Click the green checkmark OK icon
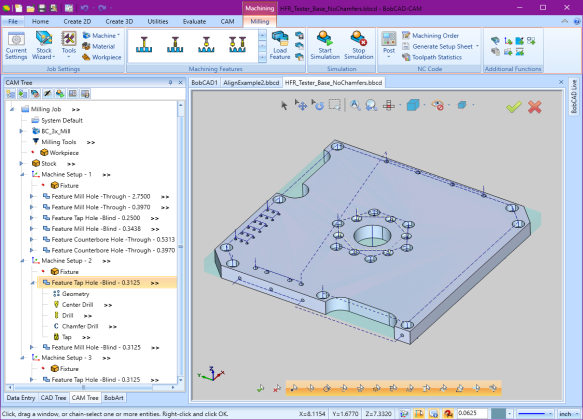This screenshot has width=583, height=420. [513, 107]
